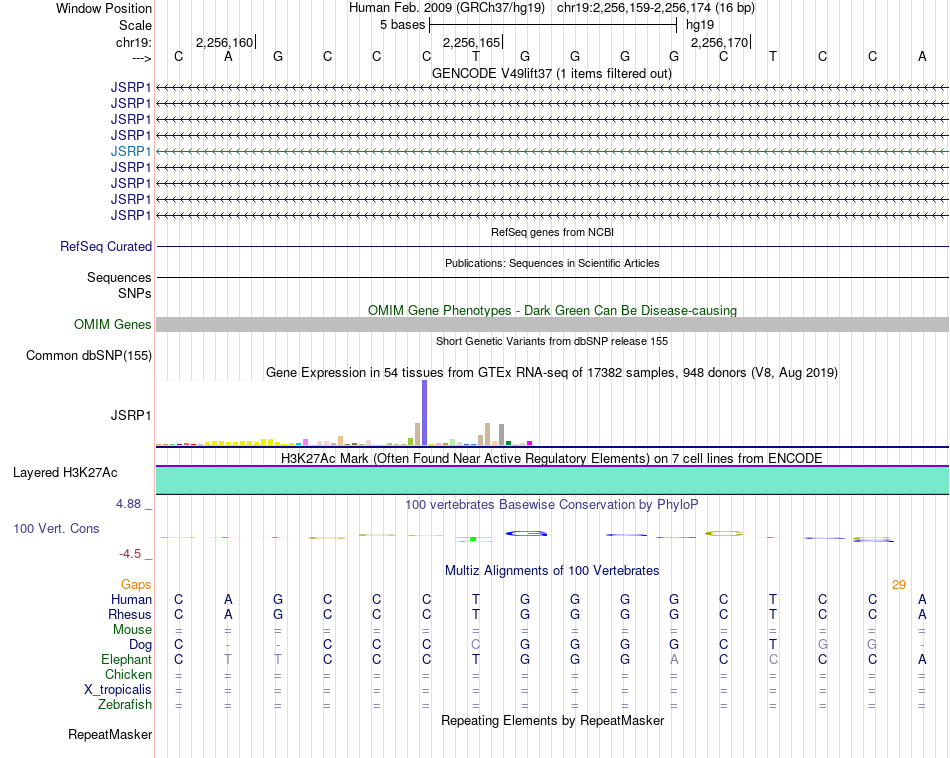Click the JSRP1 label beside the GTEx bar chart
This screenshot has height=758, width=950.
coord(131,415)
